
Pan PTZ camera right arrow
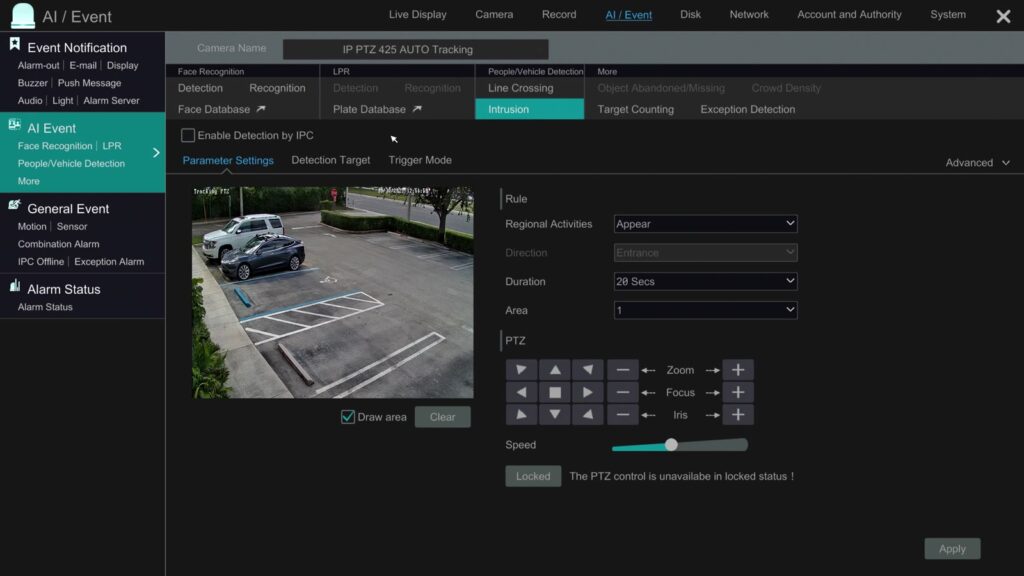pyautogui.click(x=588, y=392)
